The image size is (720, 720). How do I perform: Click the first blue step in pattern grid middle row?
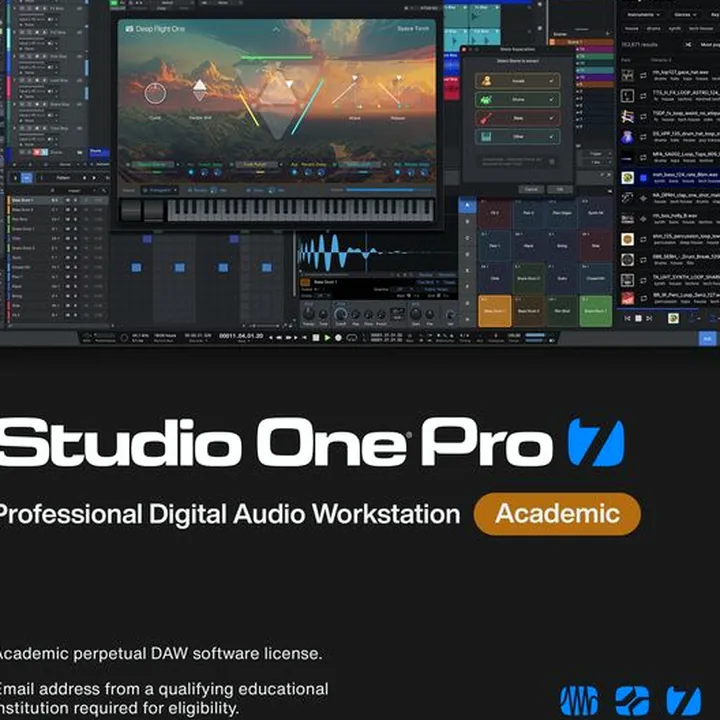(x=136, y=267)
